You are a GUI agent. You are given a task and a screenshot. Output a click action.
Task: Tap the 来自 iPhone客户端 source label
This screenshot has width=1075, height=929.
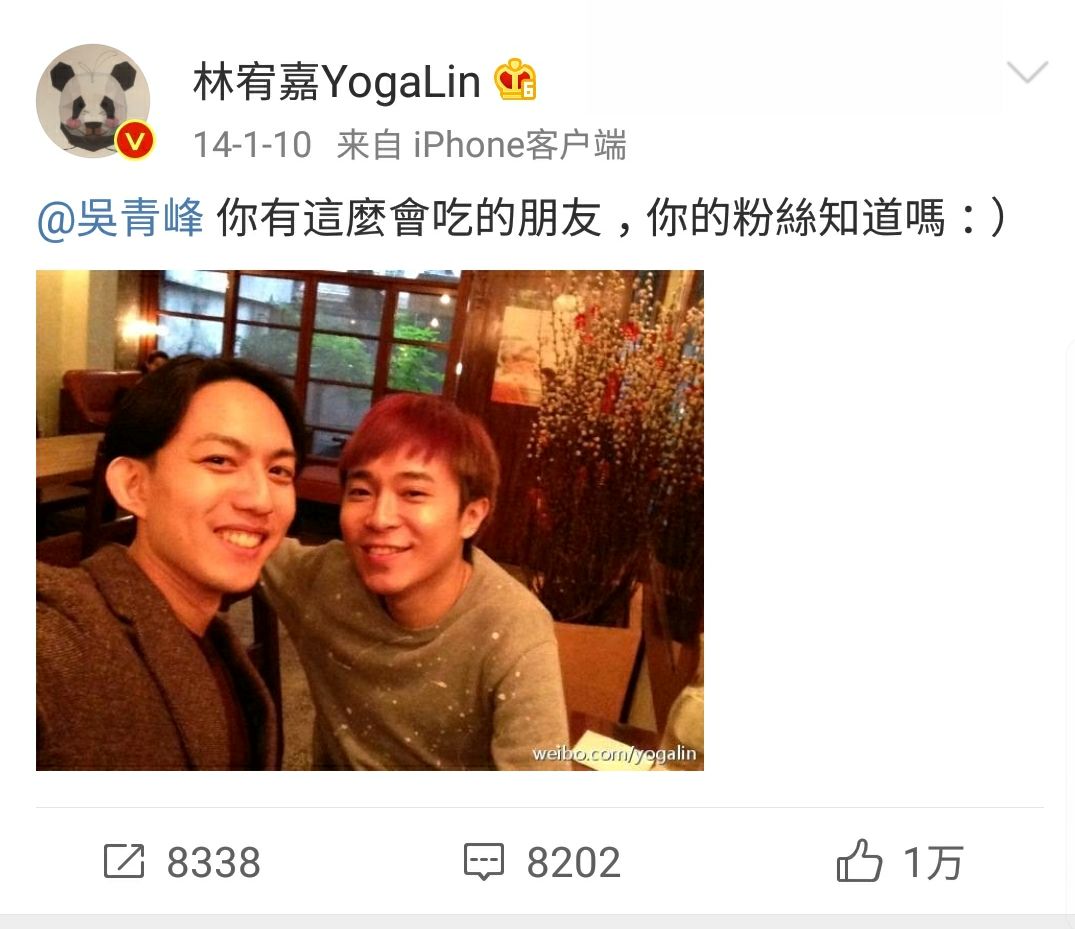[x=481, y=145]
